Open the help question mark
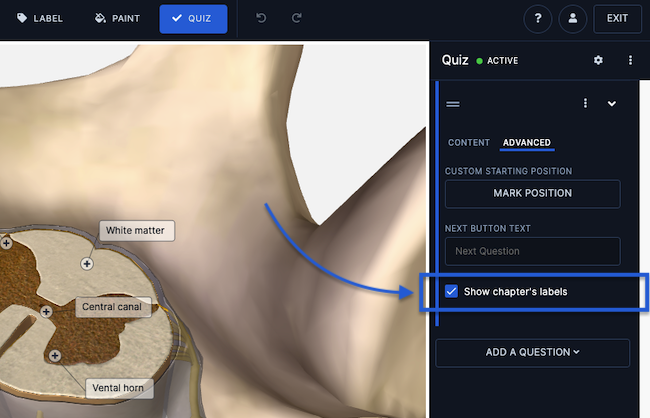650x418 pixels. [538, 19]
